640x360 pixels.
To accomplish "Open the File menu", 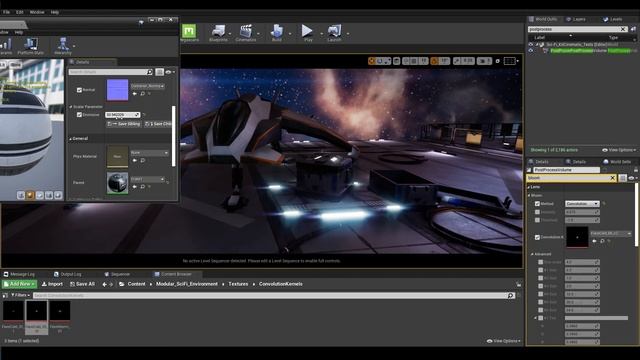I will 6,12.
